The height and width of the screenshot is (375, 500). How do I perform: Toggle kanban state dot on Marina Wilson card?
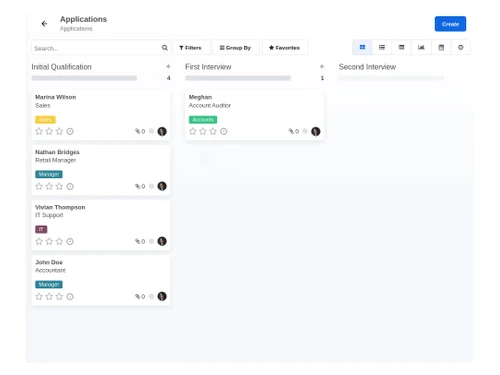coord(151,131)
